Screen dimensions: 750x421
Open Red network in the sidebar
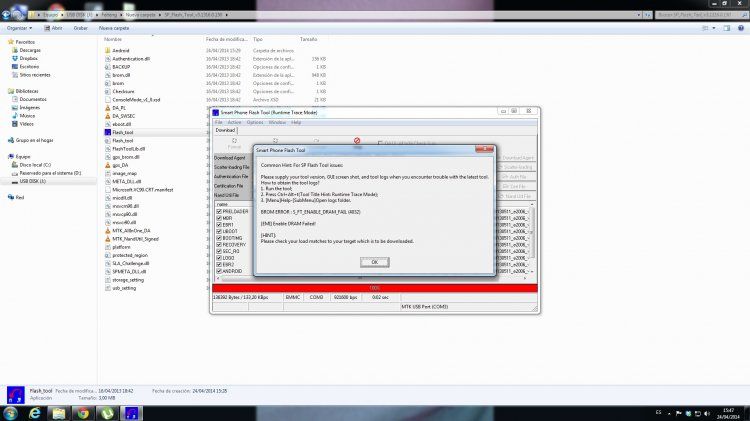[x=19, y=197]
